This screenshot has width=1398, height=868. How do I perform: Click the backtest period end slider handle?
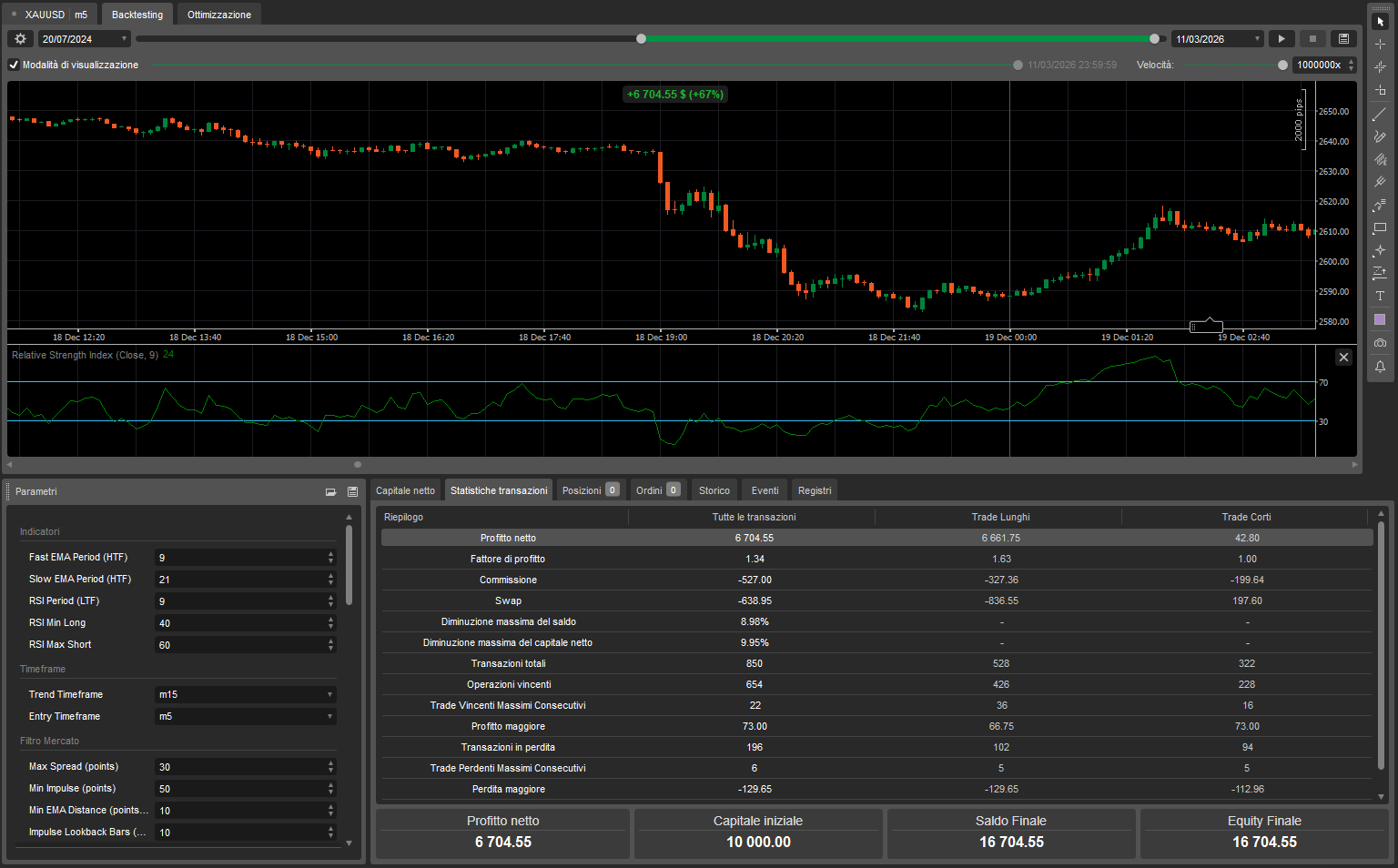(1155, 38)
